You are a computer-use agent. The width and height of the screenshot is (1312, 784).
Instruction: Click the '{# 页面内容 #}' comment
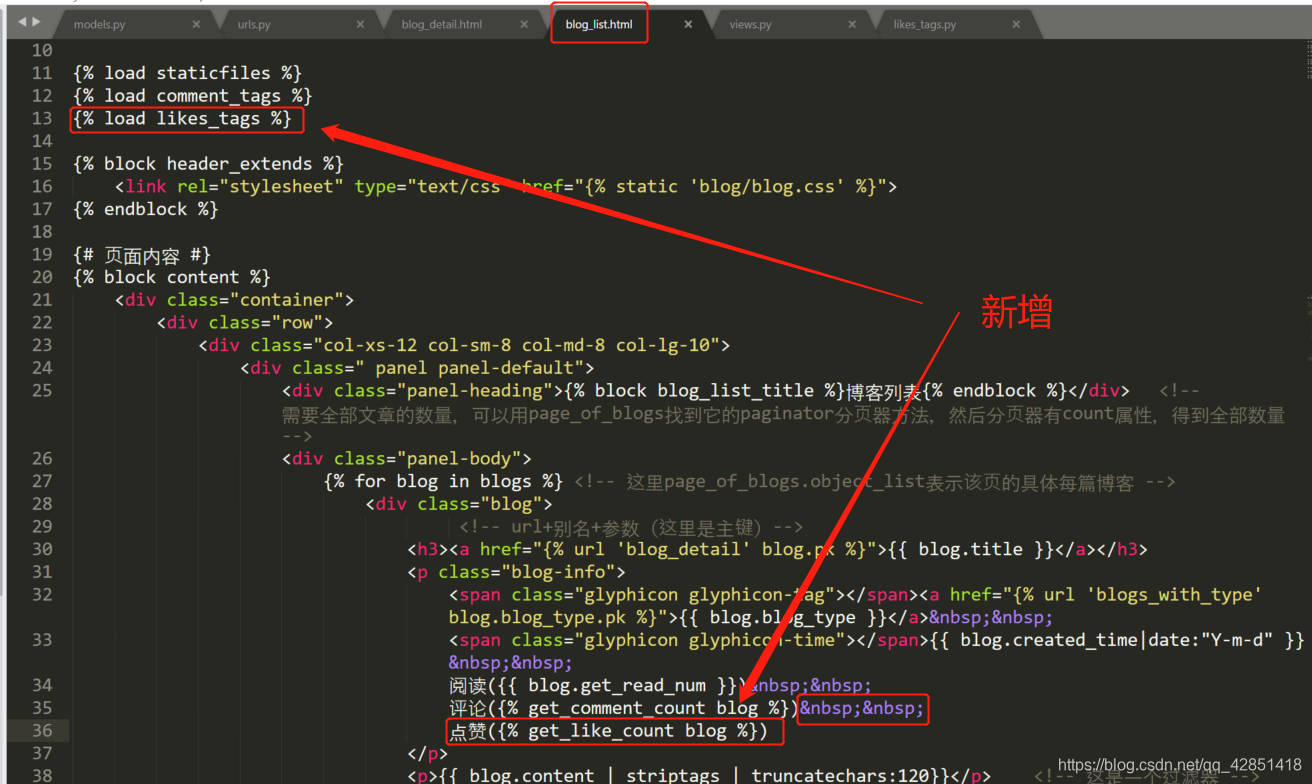tap(142, 255)
